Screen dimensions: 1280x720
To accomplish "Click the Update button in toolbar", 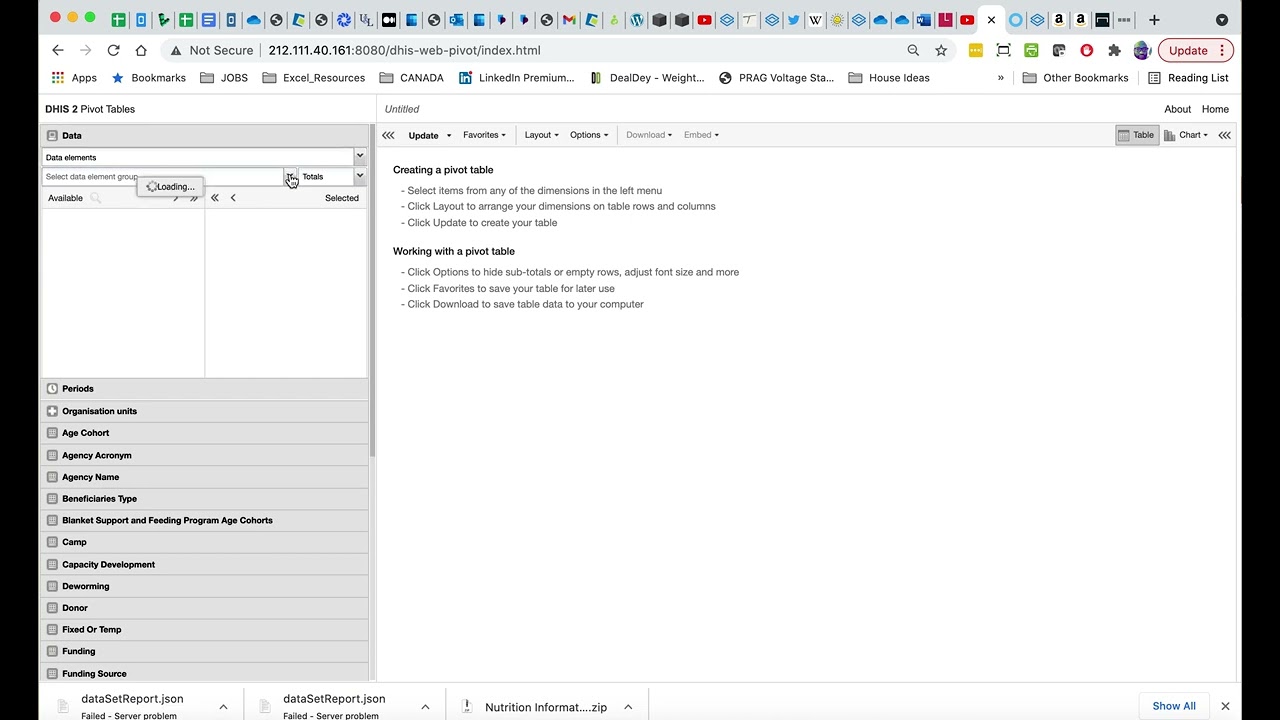I will pyautogui.click(x=423, y=135).
